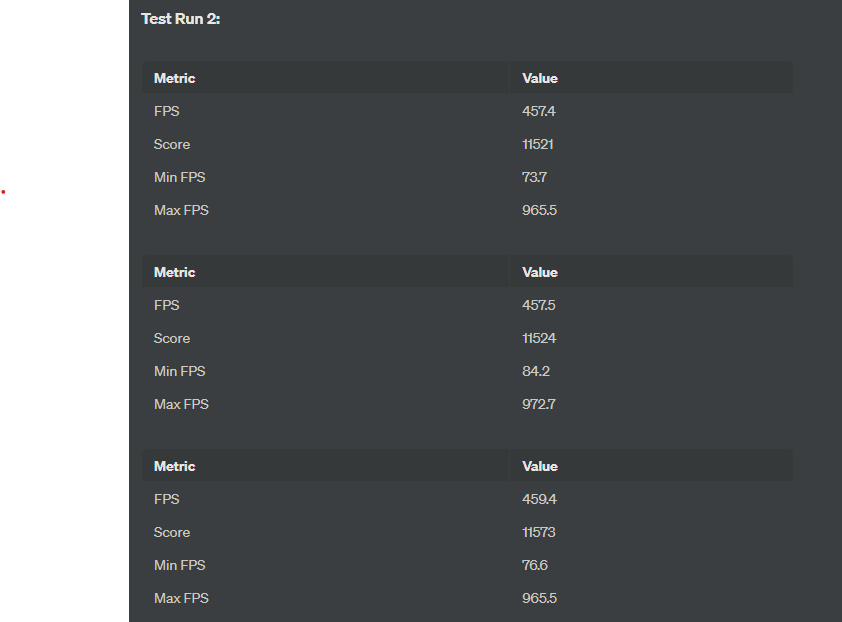Click the FPS value 459.4
The image size is (842, 622).
point(539,499)
